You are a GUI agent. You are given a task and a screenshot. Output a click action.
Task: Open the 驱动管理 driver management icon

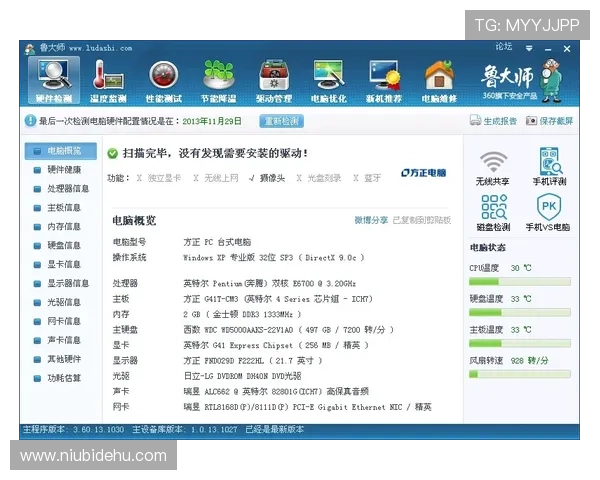coord(274,80)
